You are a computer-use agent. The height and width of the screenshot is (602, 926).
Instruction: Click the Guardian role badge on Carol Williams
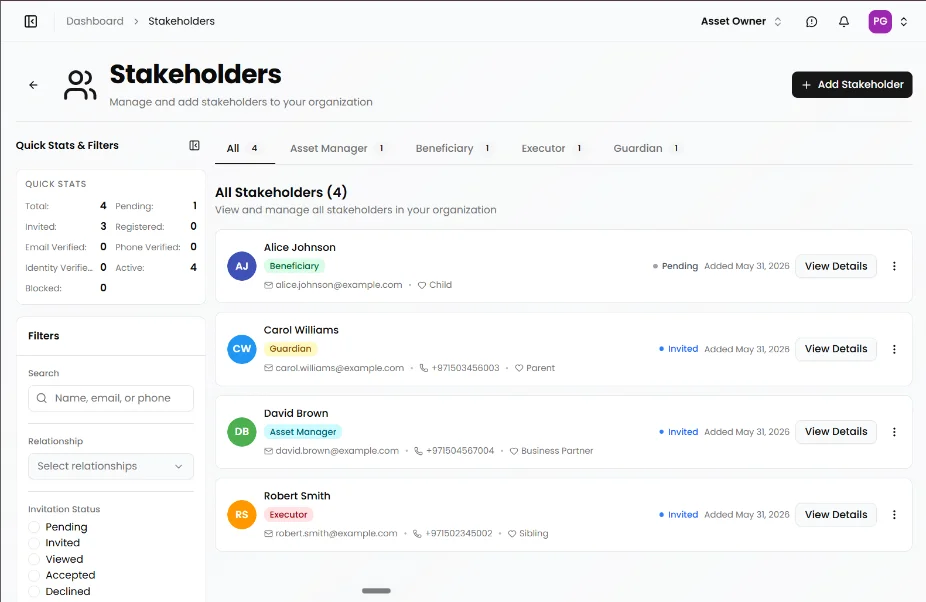pyautogui.click(x=290, y=349)
